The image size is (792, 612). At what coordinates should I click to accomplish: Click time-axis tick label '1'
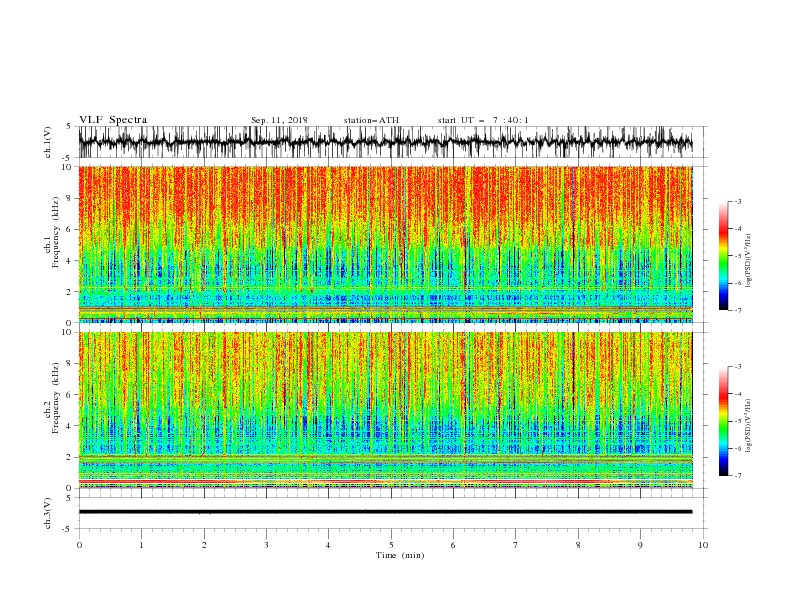pos(141,545)
